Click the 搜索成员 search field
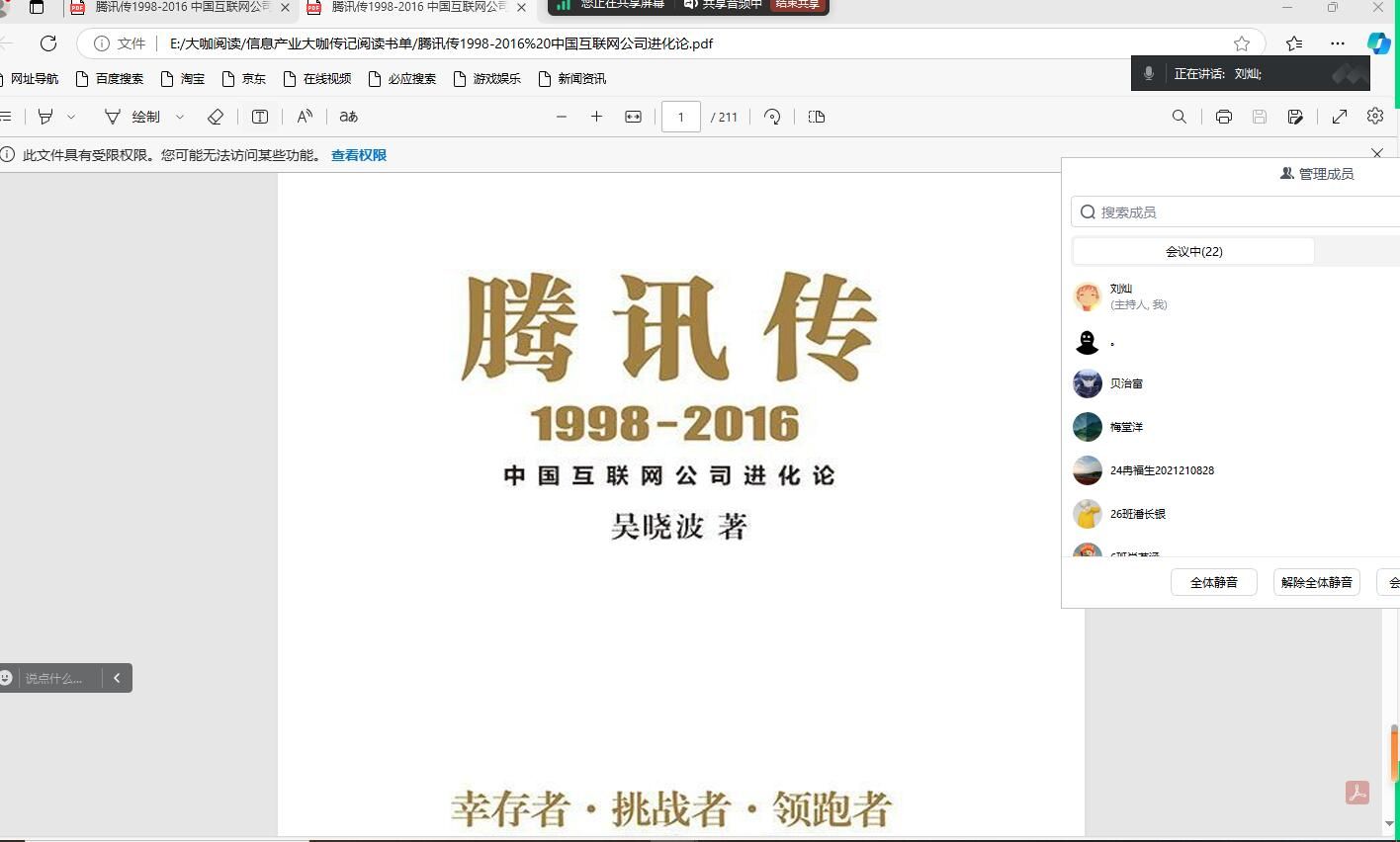Image resolution: width=1400 pixels, height=842 pixels. tap(1236, 211)
